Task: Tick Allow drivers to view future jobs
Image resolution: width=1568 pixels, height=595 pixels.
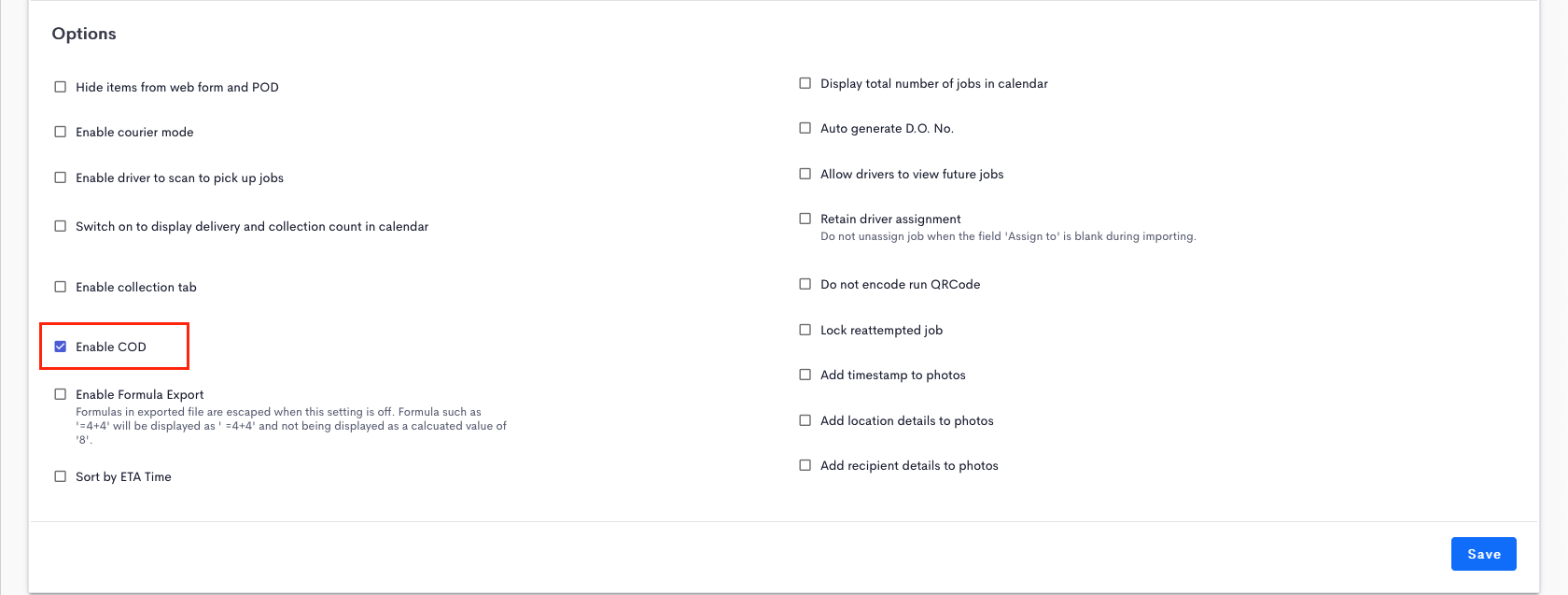Action: [805, 174]
